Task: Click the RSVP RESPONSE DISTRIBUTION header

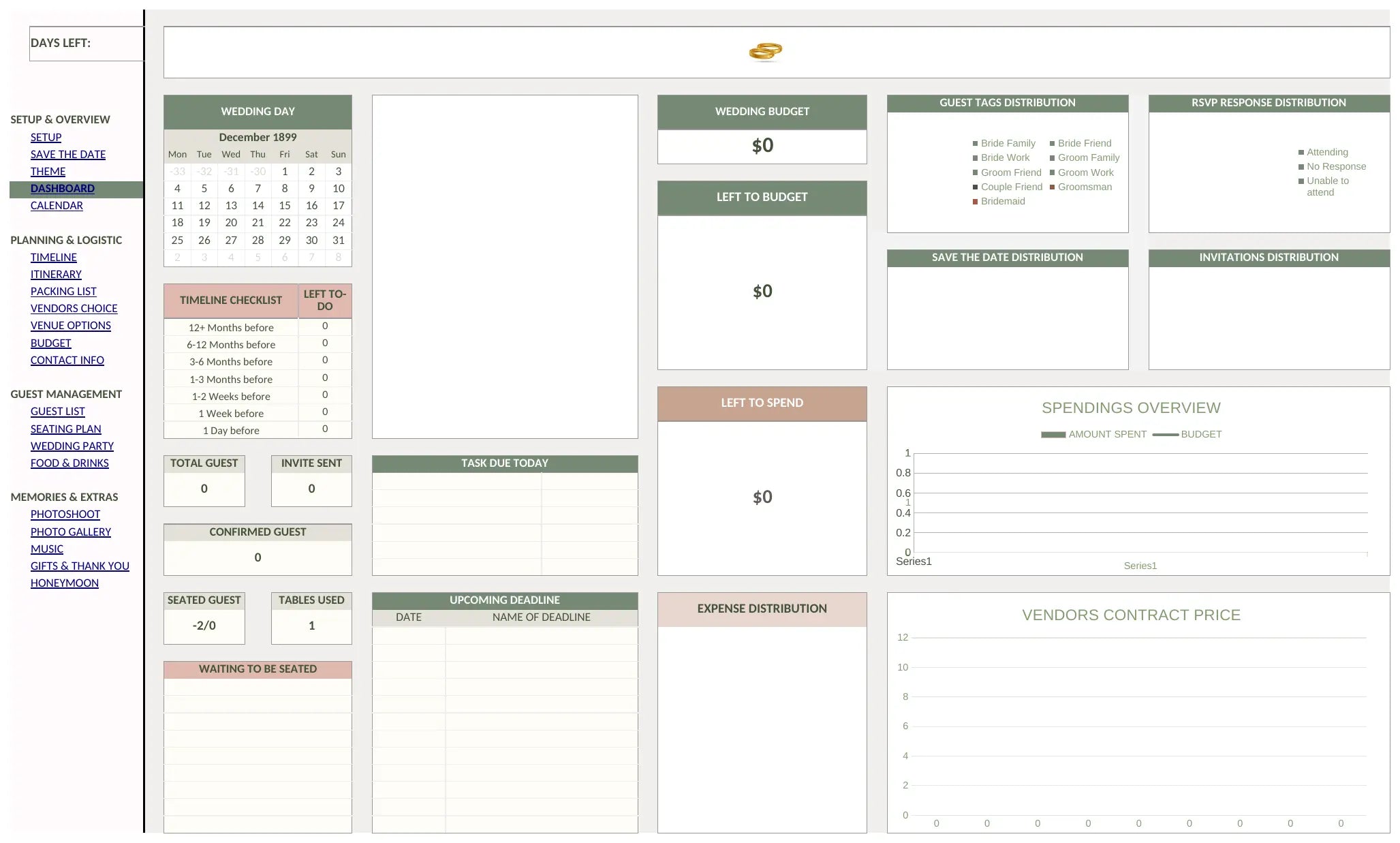Action: click(1269, 103)
